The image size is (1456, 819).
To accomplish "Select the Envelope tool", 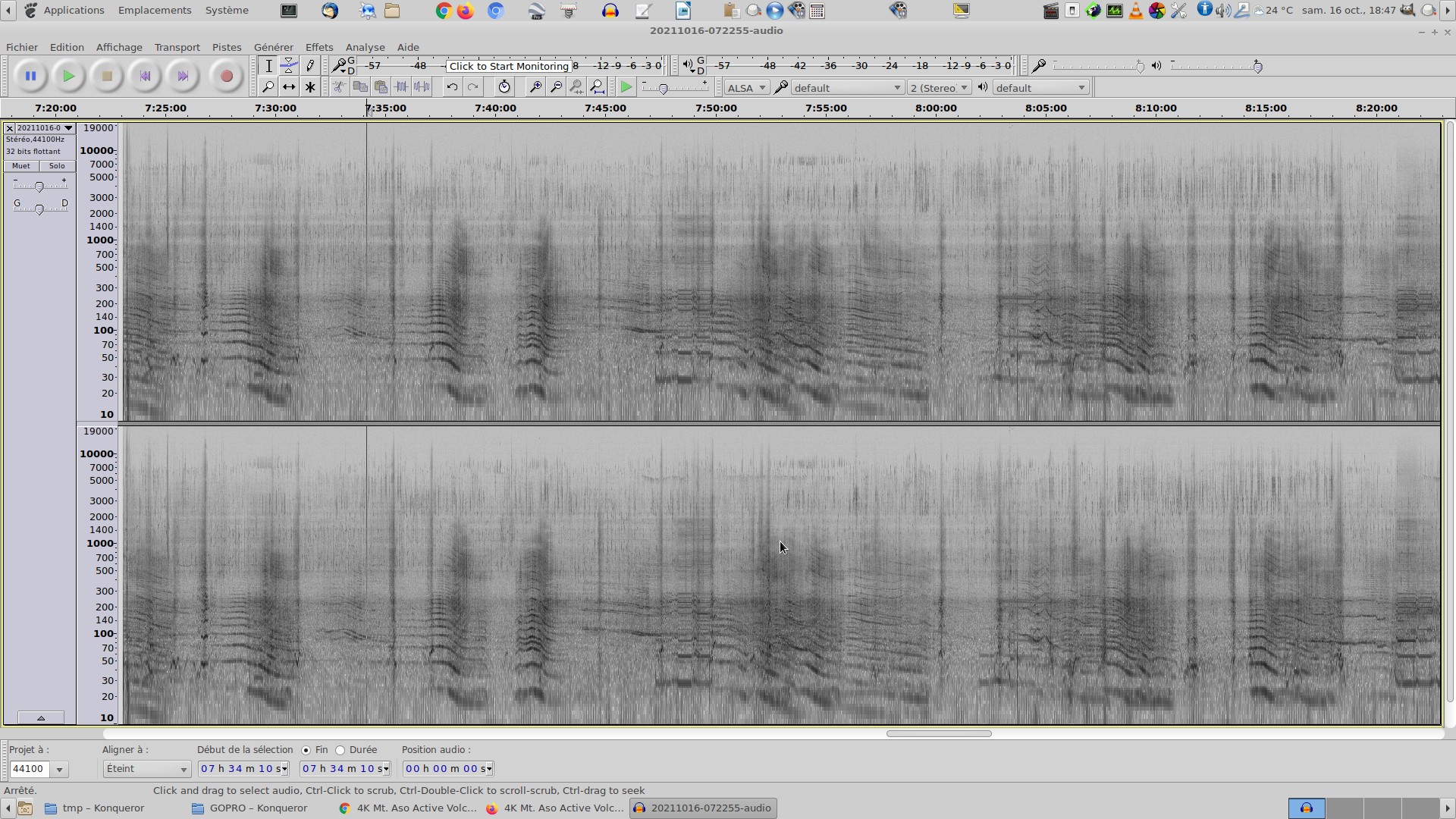I will [x=289, y=66].
